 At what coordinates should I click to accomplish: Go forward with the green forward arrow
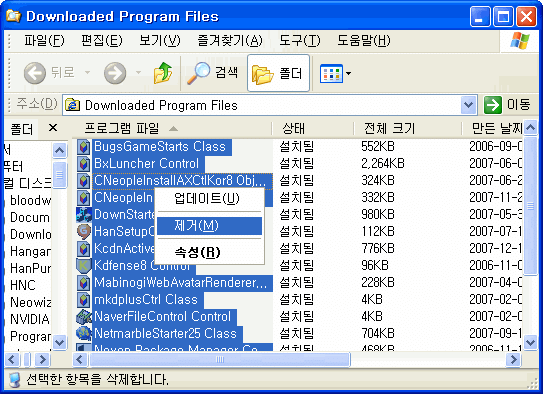tap(115, 73)
